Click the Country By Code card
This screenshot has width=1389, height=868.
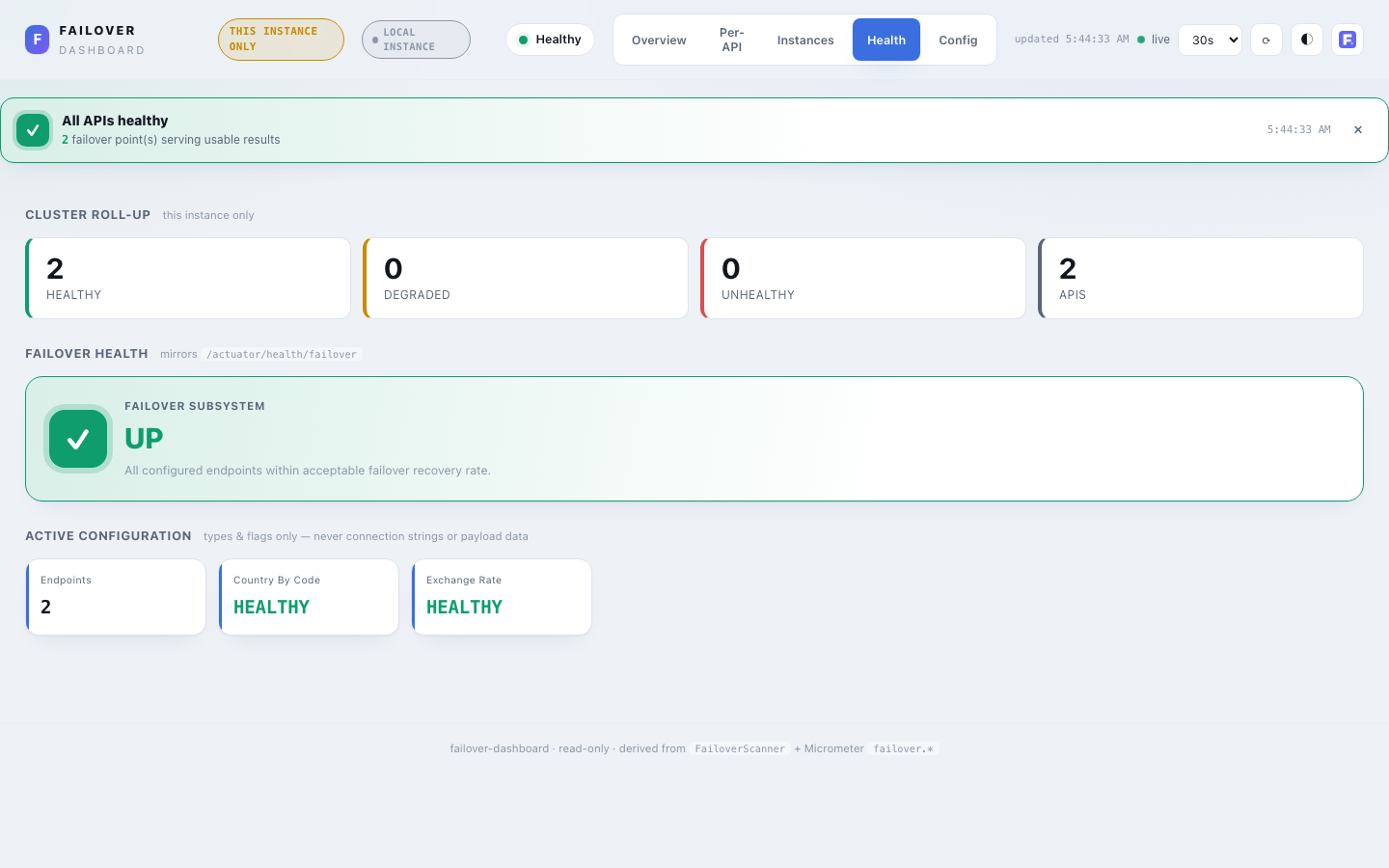[x=309, y=597]
